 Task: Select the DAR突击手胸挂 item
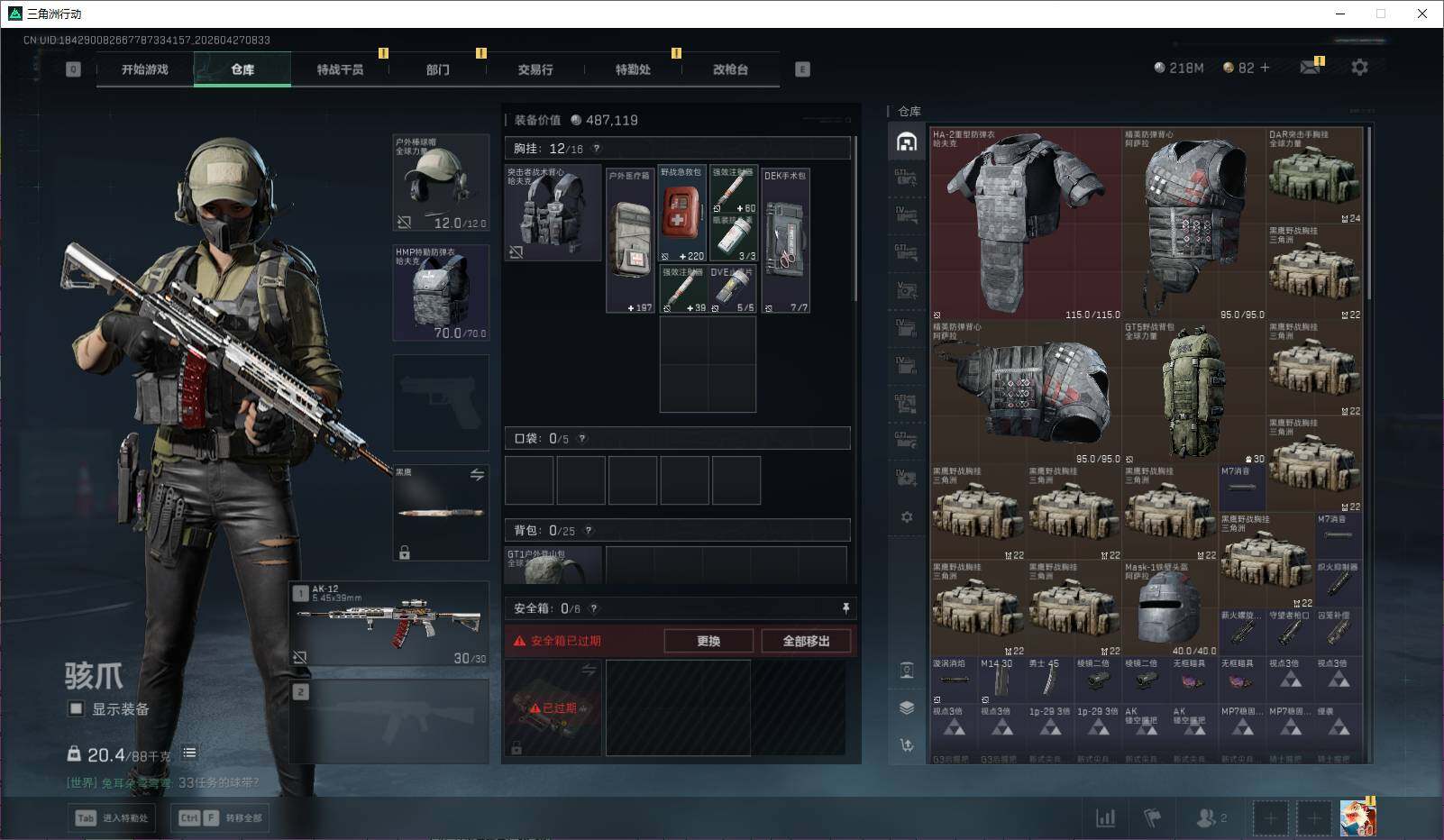pyautogui.click(x=1314, y=176)
